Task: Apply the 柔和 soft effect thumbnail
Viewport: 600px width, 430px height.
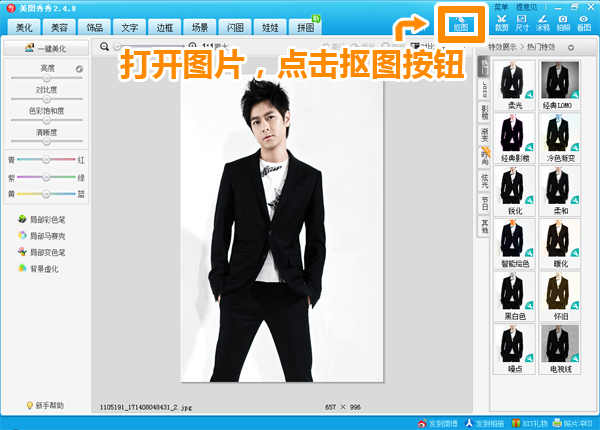Action: click(560, 191)
